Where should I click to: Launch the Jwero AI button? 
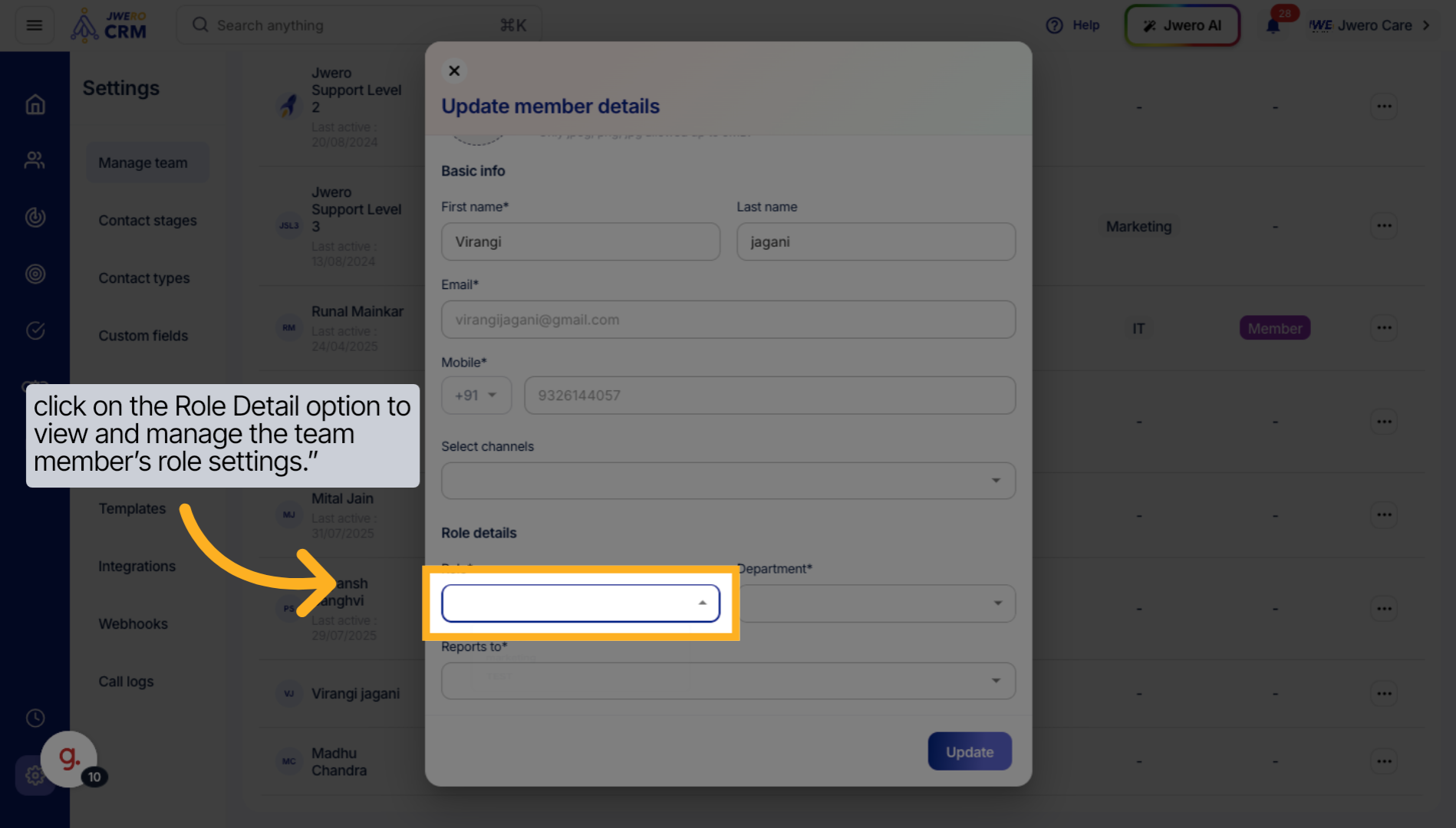coord(1182,25)
